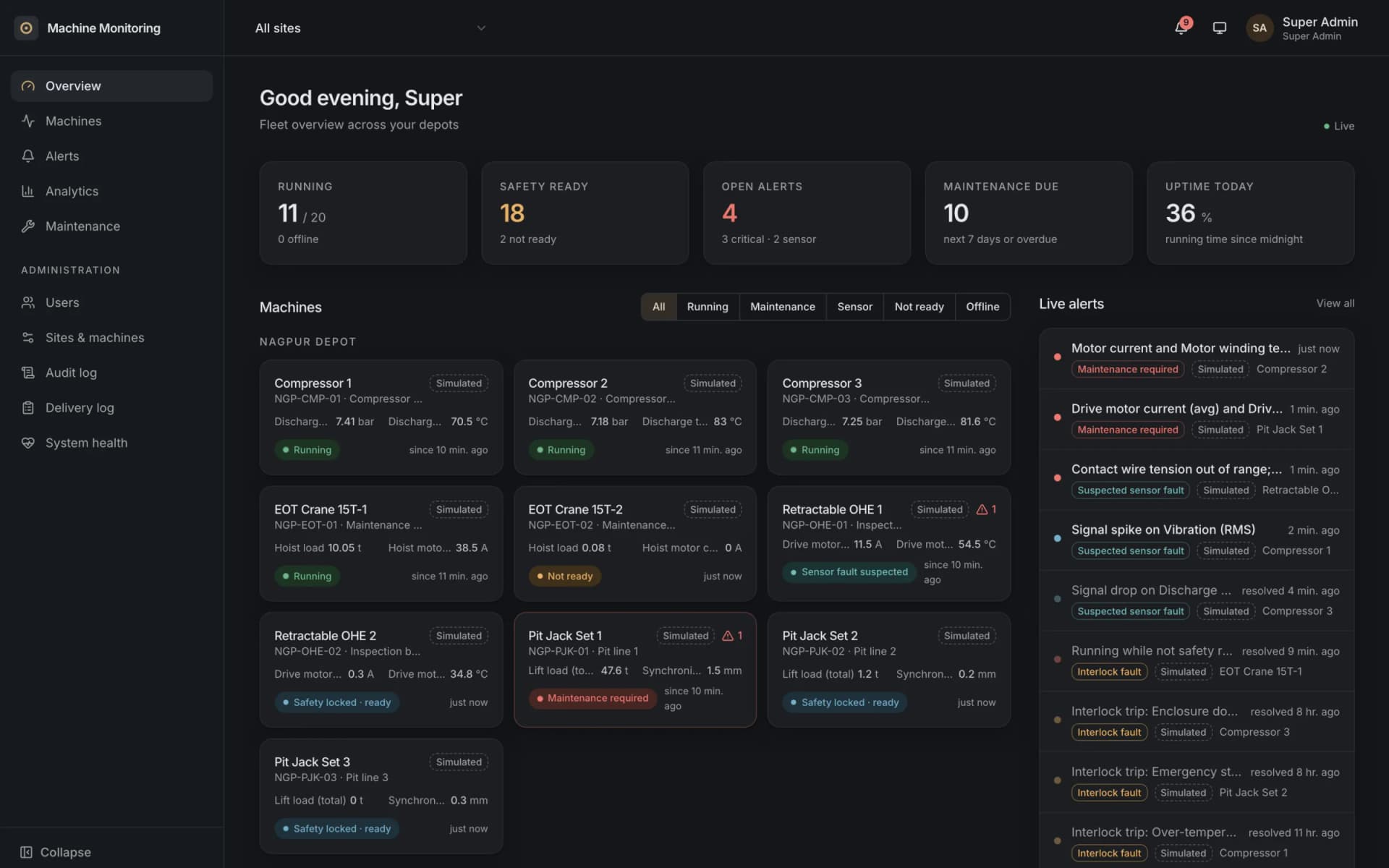1389x868 pixels.
Task: Click the Users icon in sidebar
Action: [x=28, y=302]
